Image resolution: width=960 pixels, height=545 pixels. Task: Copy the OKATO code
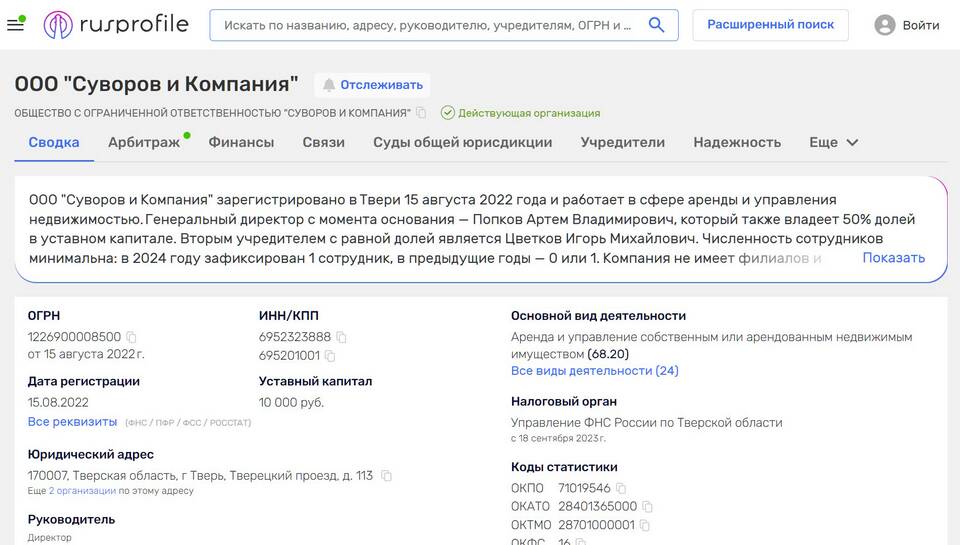click(647, 507)
